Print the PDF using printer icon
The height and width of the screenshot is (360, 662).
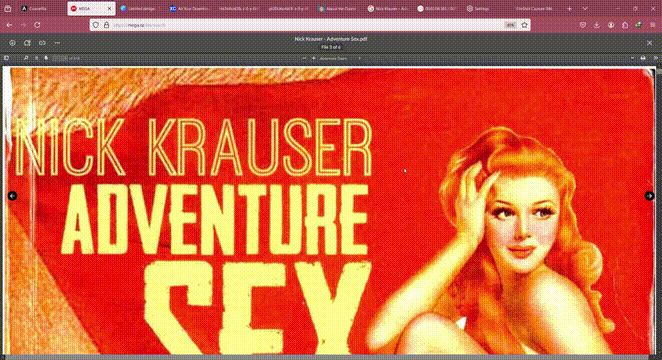point(643,58)
